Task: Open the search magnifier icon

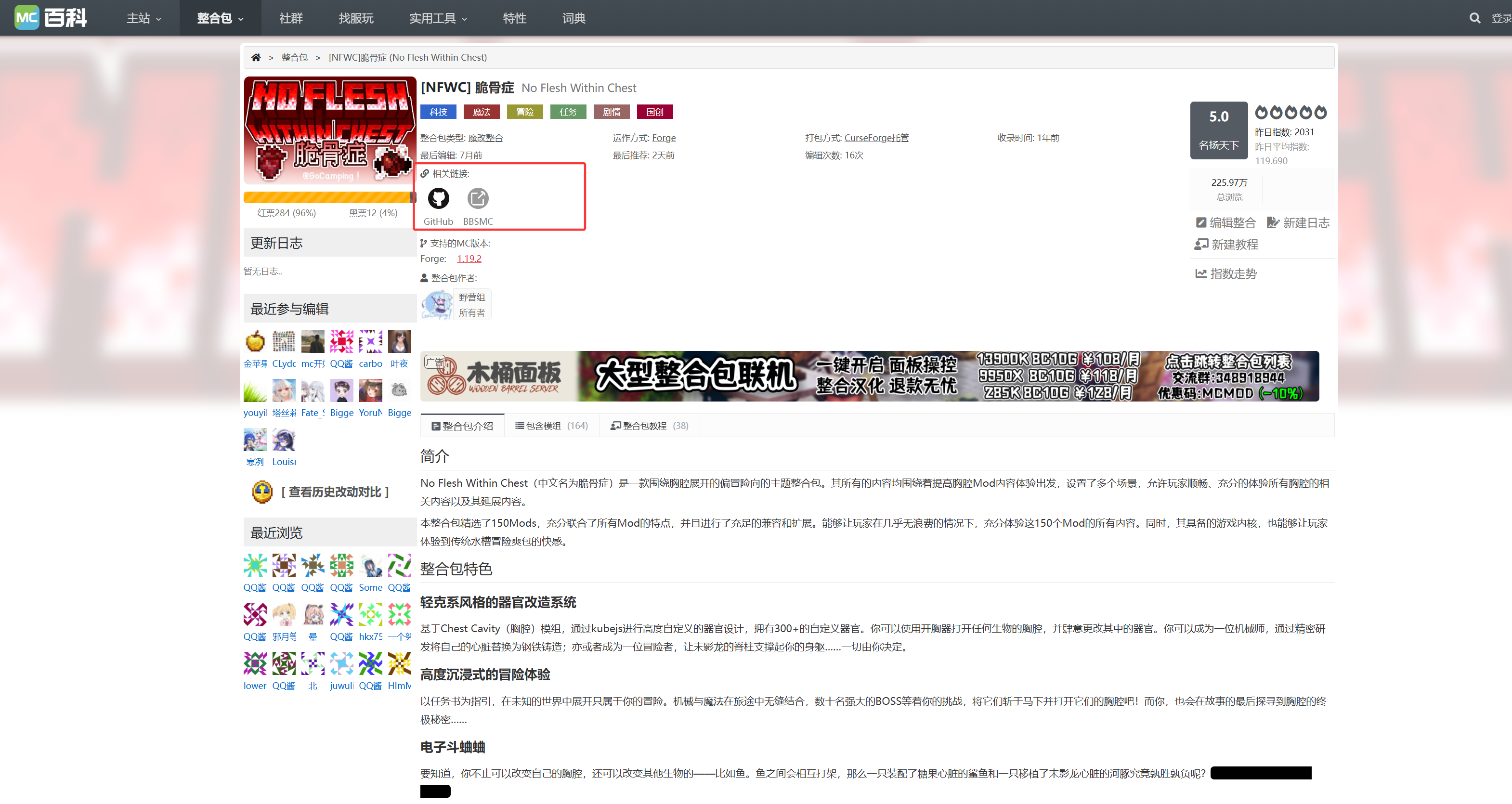Action: 1474,18
